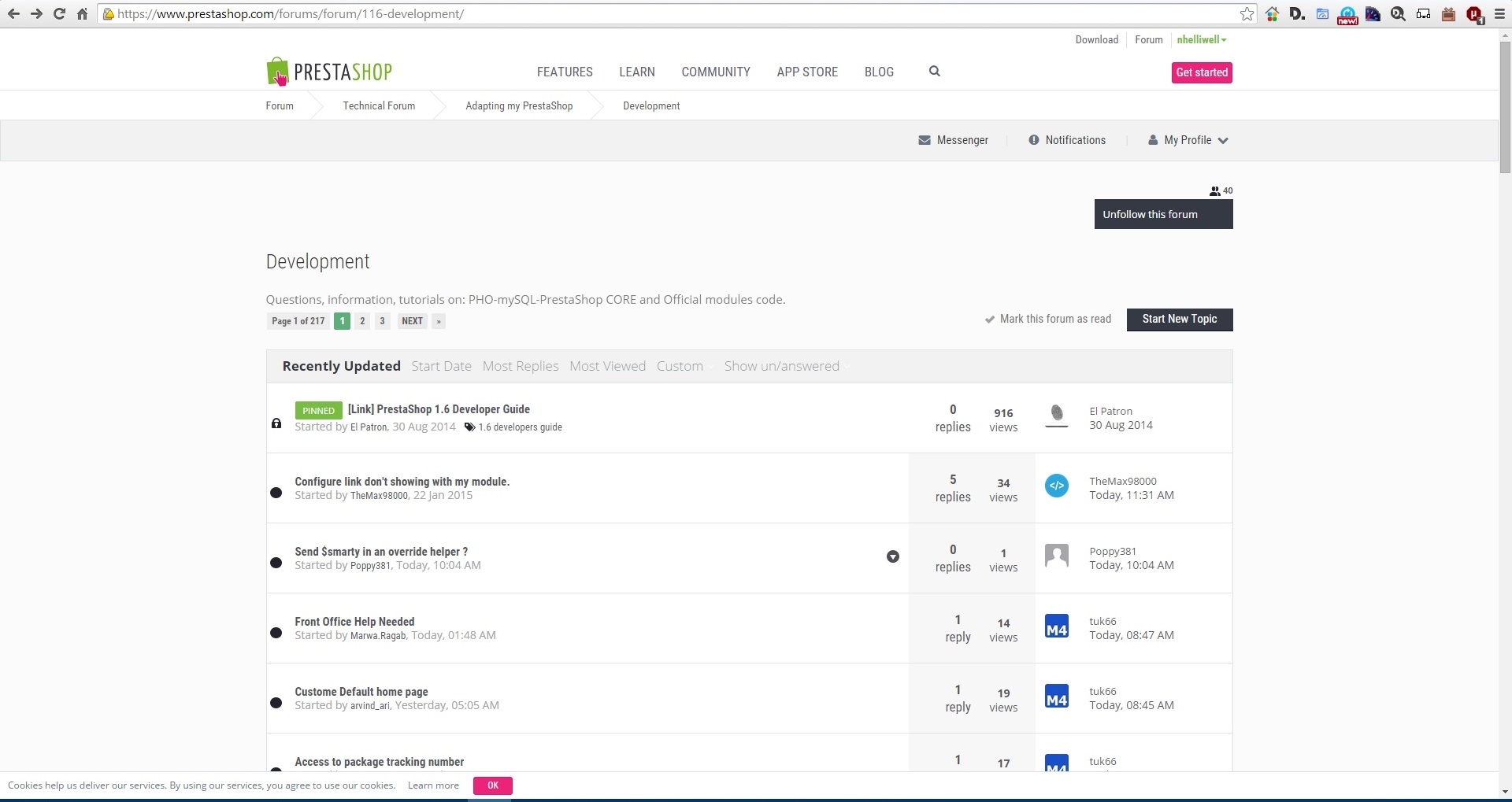Open the browser home page icon
1512x802 pixels.
point(82,13)
